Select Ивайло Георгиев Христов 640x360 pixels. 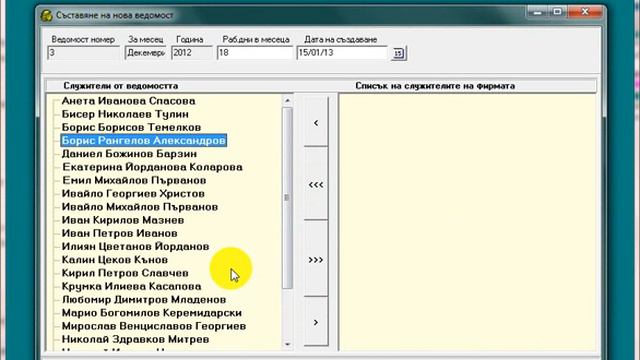tap(133, 193)
